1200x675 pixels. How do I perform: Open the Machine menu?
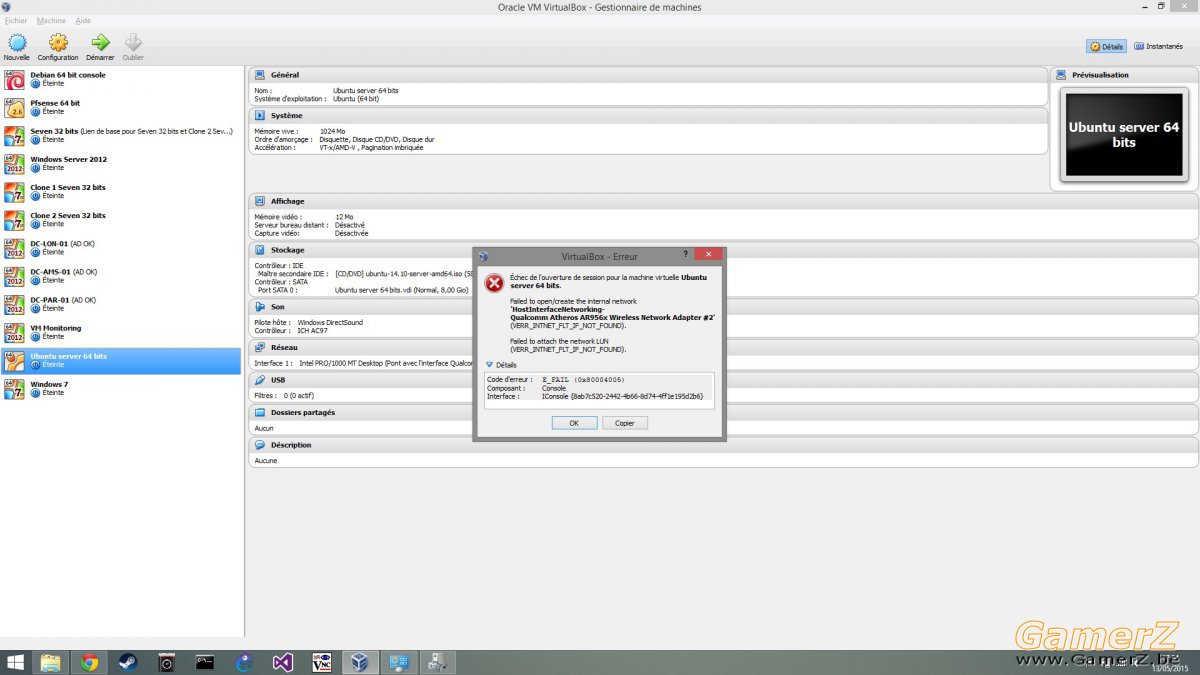coord(51,20)
